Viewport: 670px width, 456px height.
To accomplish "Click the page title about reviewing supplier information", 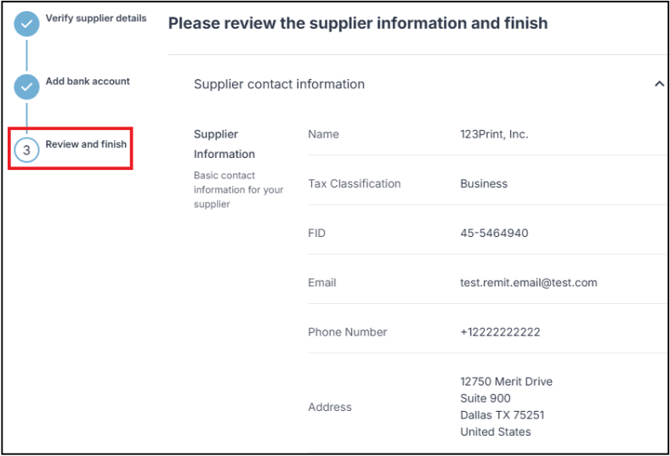I will pyautogui.click(x=358, y=23).
